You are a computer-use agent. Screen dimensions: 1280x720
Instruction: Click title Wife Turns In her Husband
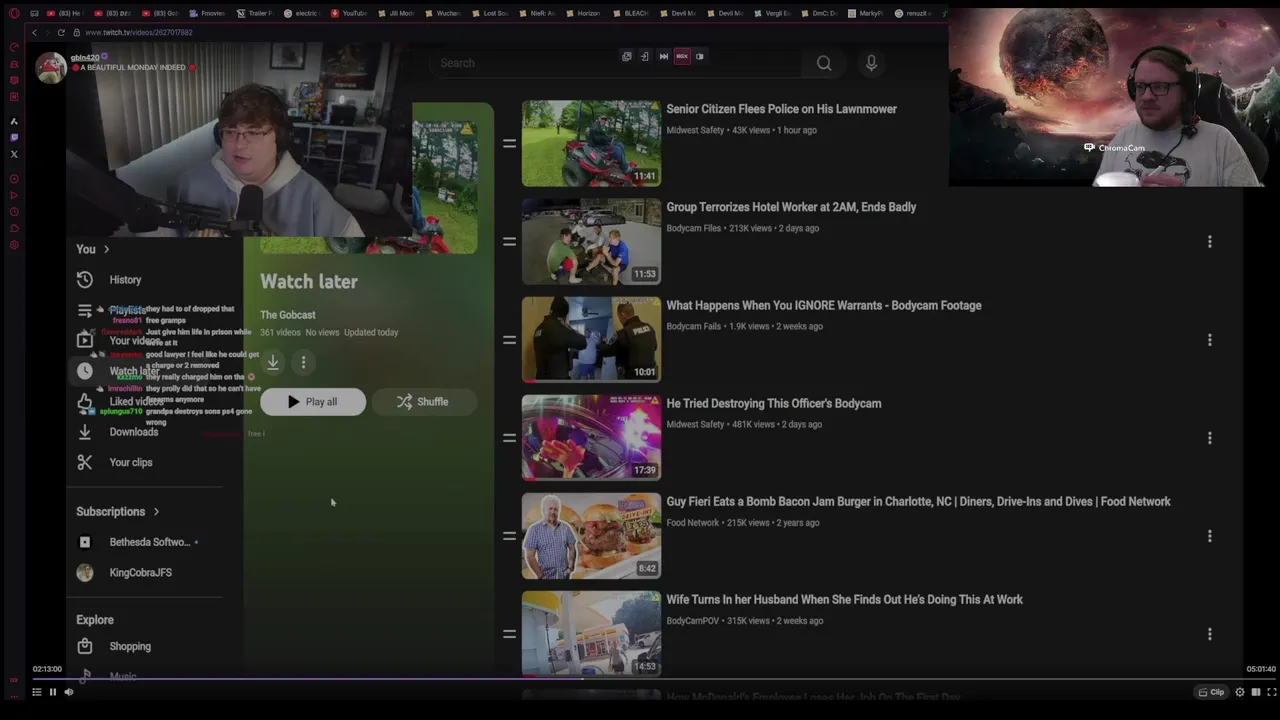click(844, 600)
